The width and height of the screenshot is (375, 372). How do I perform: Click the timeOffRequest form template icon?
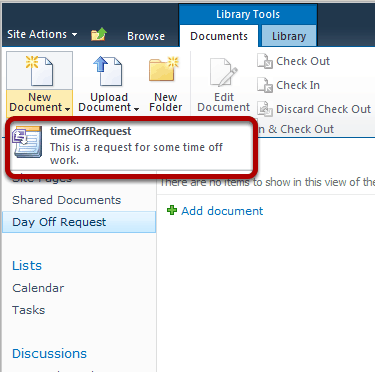27,142
